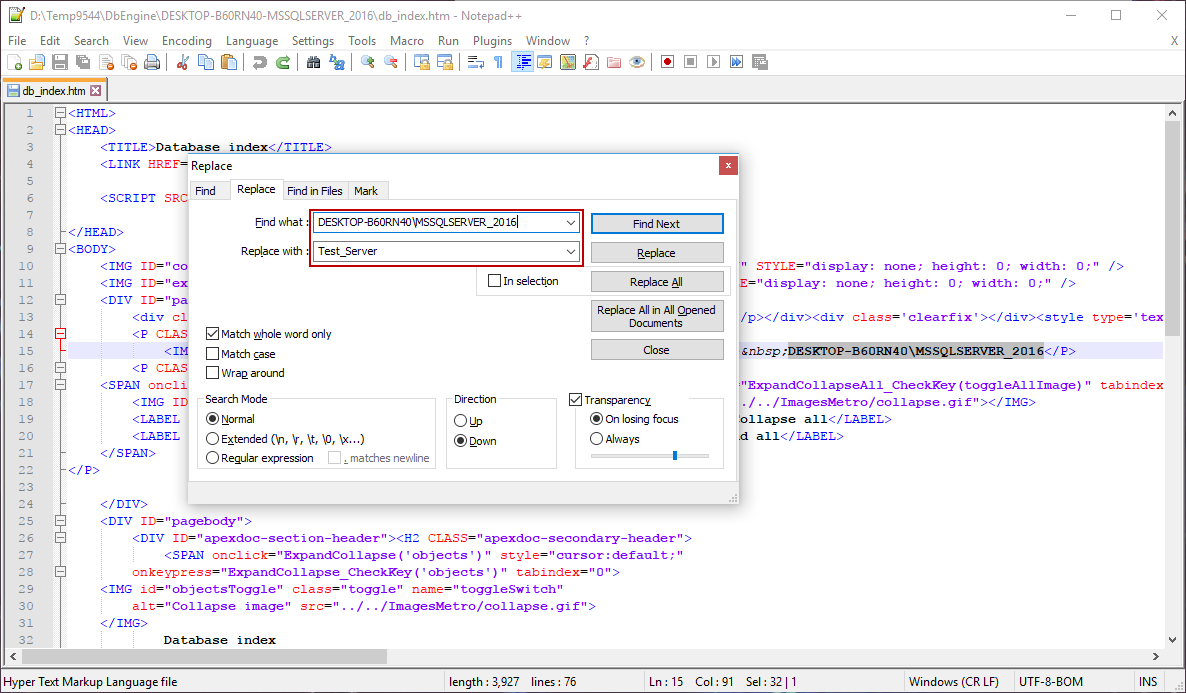Switch to the Find in Files tab
This screenshot has width=1186, height=693.
(314, 191)
